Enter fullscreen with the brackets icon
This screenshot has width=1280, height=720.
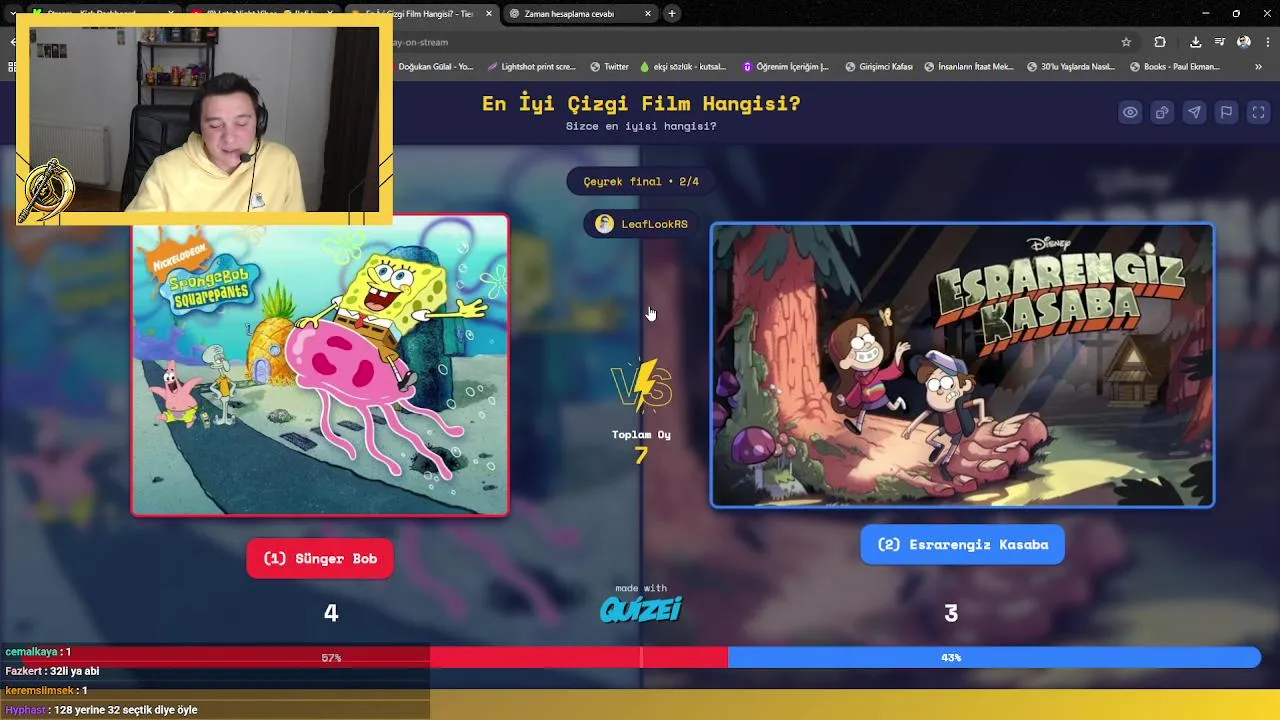coord(1259,113)
